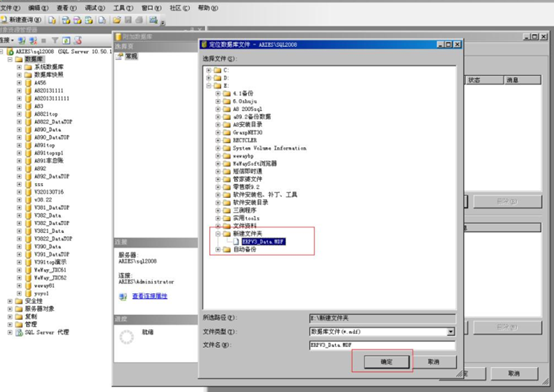Click the Refresh icon in Object Explorer toolbar

coord(66,41)
